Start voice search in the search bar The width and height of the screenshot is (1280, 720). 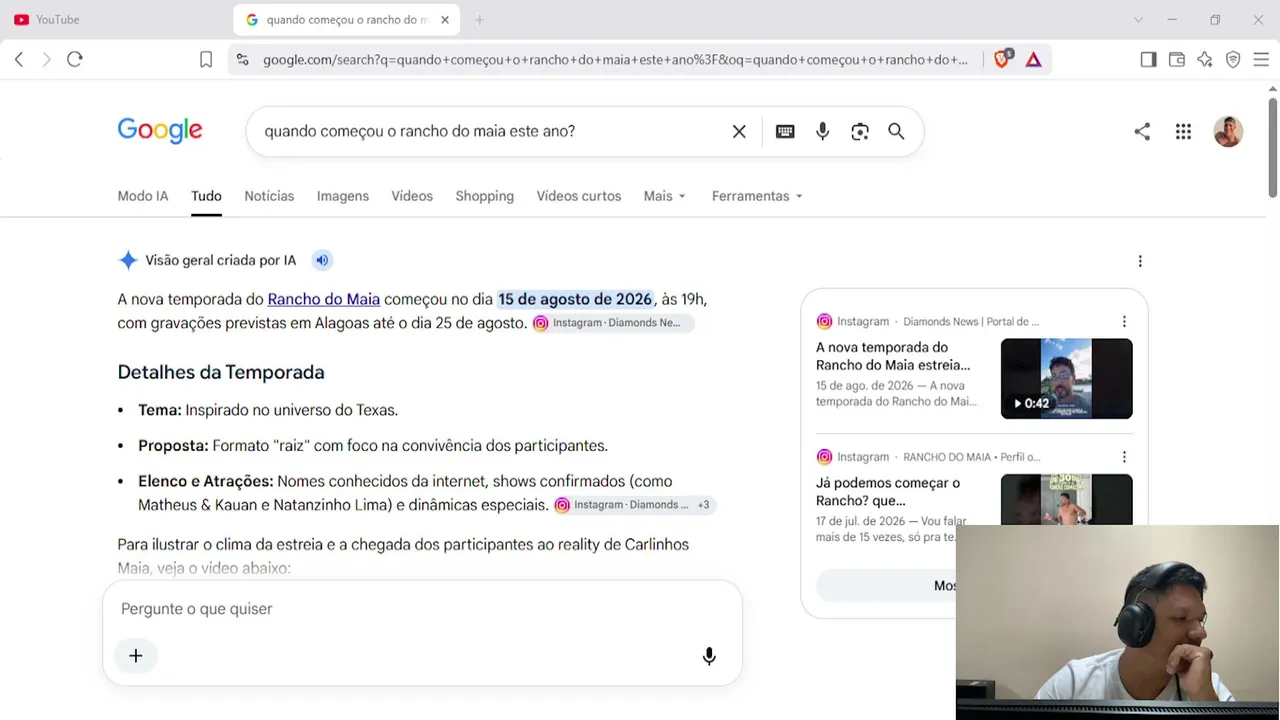click(x=822, y=131)
